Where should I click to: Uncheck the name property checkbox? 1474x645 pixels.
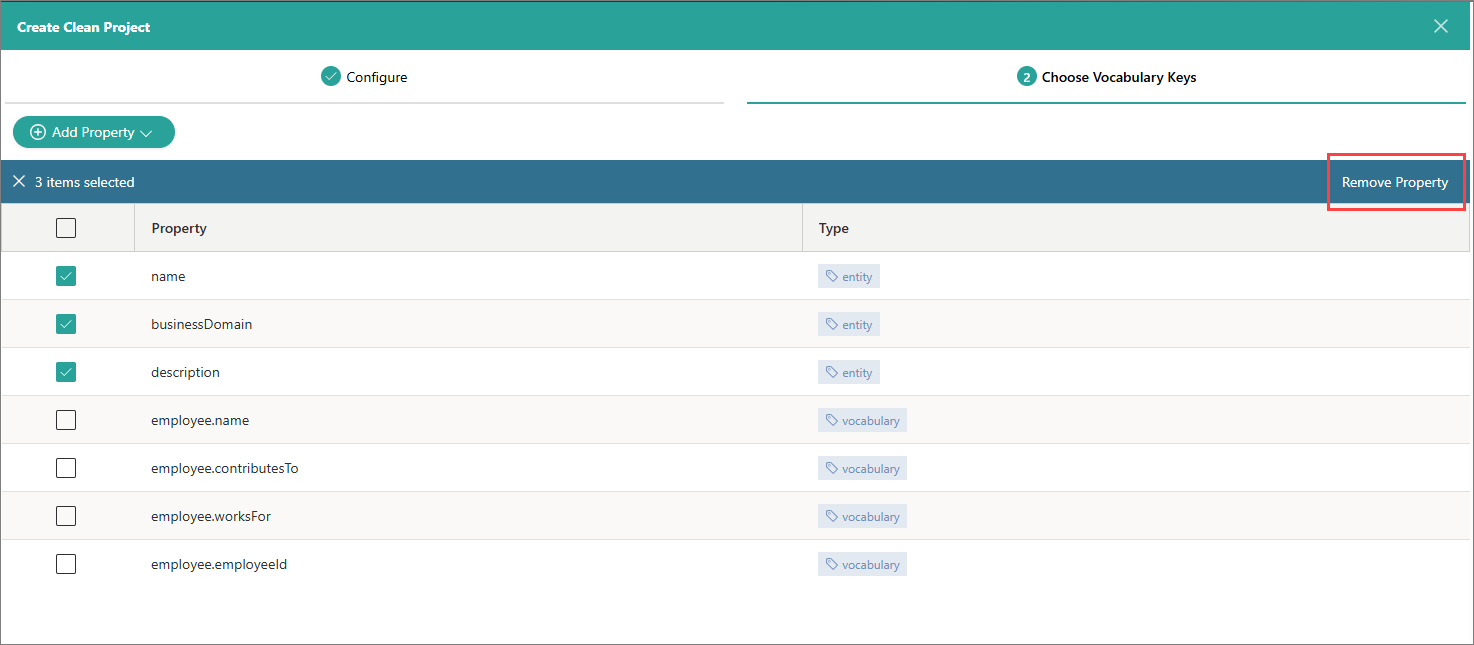[x=66, y=276]
